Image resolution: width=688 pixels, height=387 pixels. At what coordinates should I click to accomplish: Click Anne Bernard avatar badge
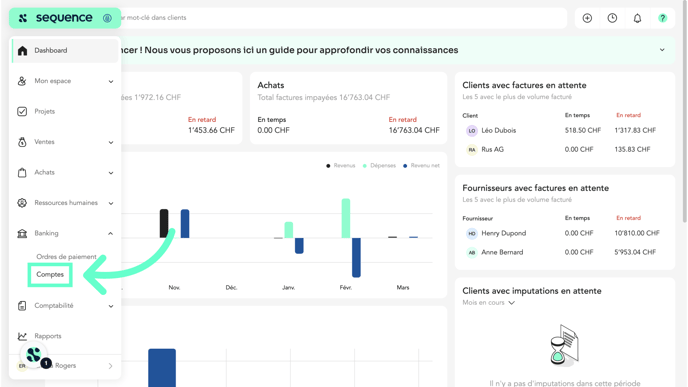tap(472, 252)
